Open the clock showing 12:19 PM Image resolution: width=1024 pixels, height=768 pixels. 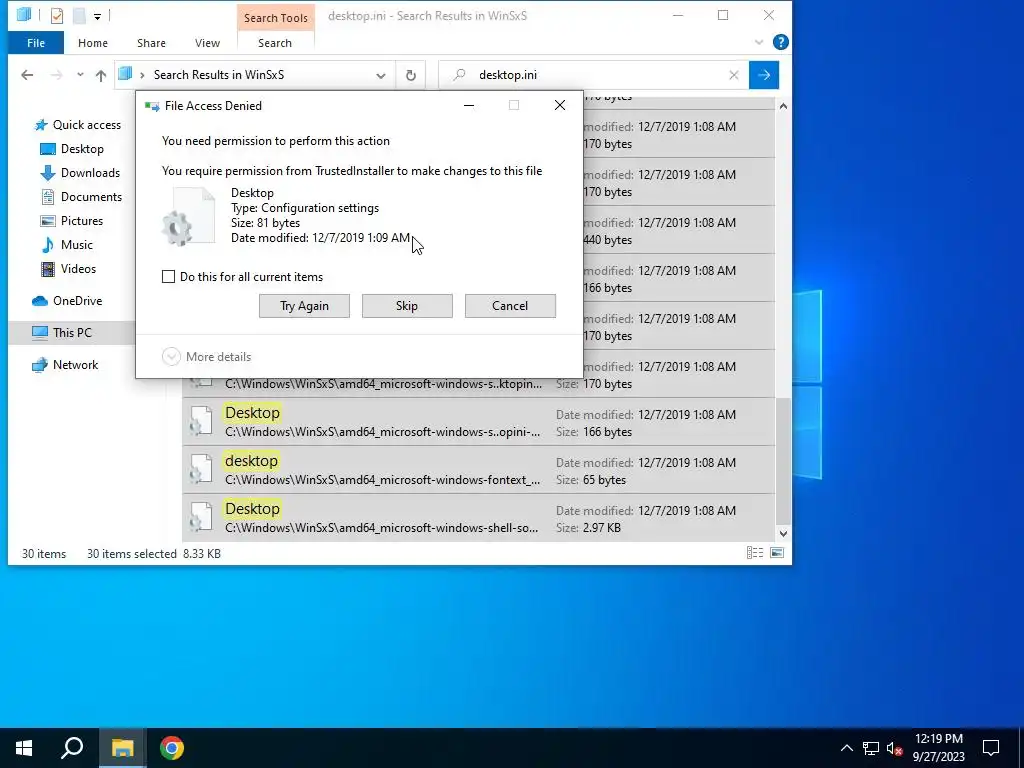(x=938, y=748)
